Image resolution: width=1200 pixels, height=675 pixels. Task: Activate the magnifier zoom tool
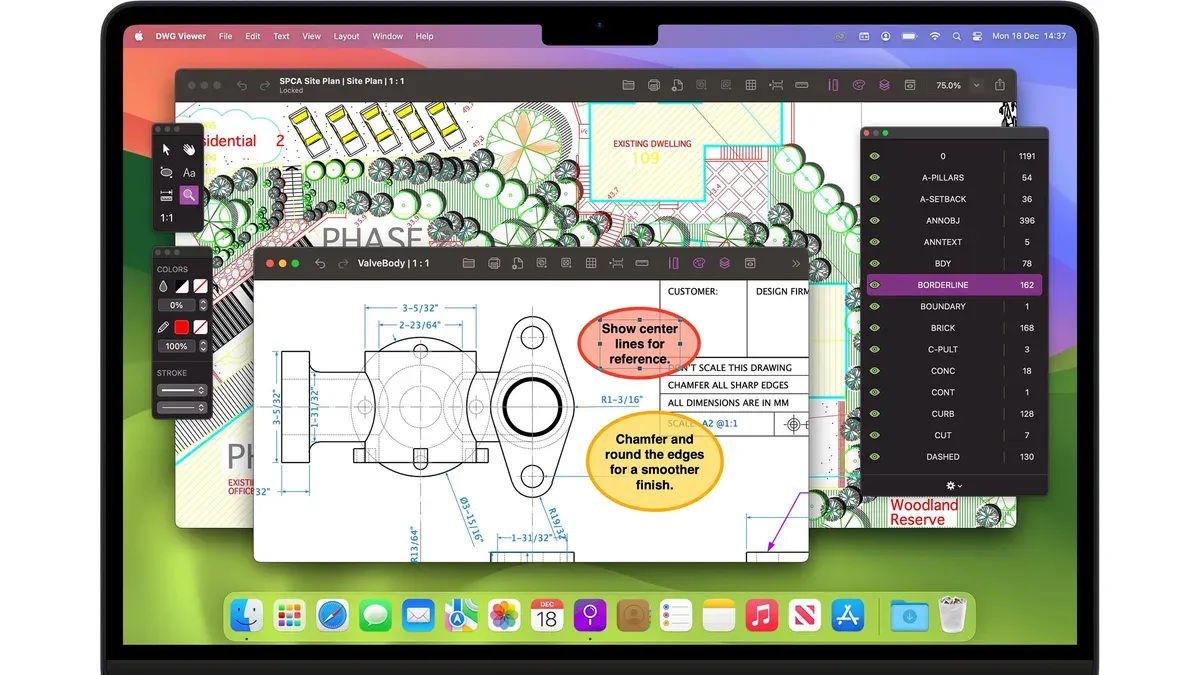[189, 195]
